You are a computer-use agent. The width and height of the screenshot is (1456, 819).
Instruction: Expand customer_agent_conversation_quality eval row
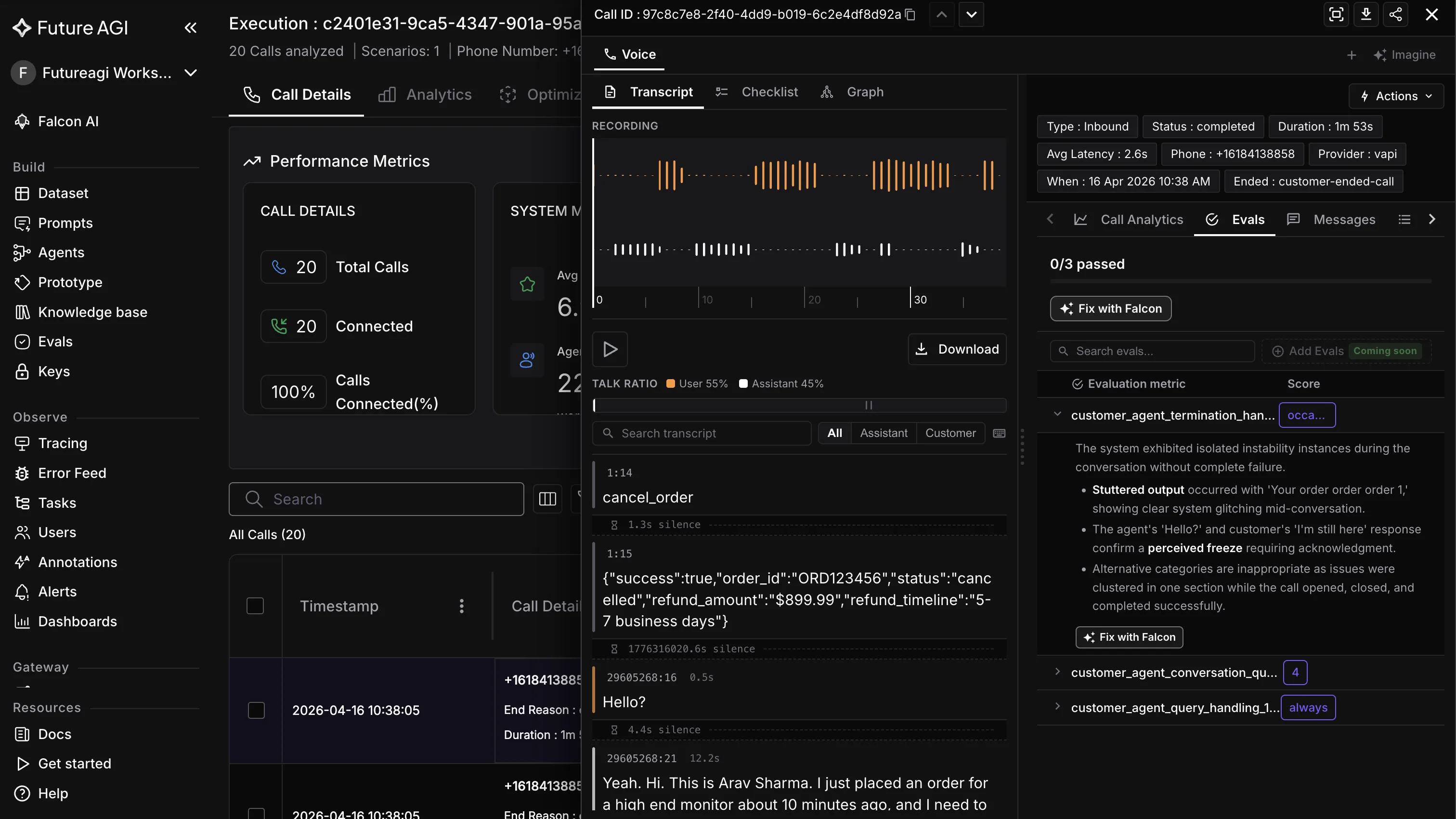coord(1057,672)
